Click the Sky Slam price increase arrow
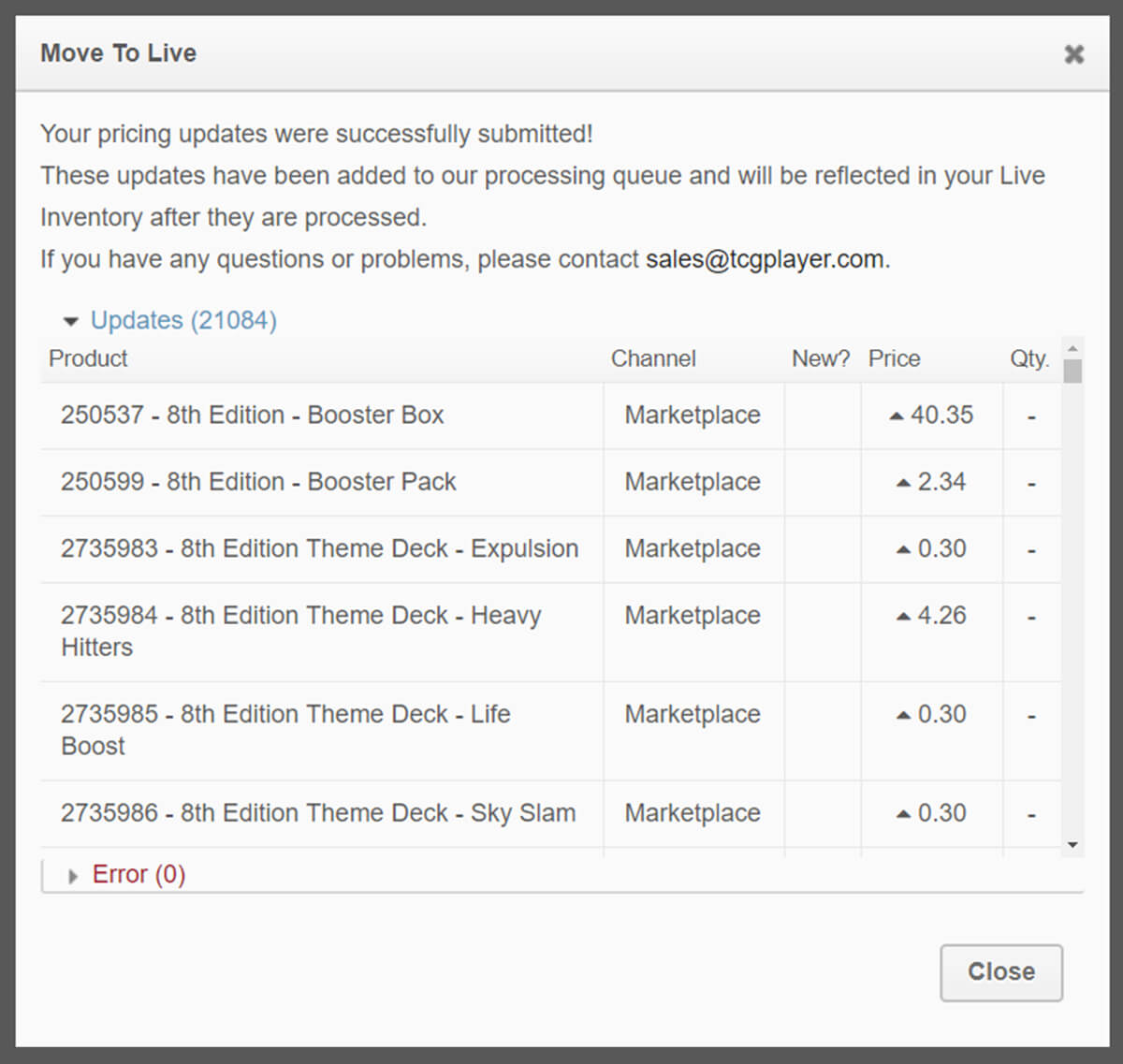1123x1064 pixels. 902,813
